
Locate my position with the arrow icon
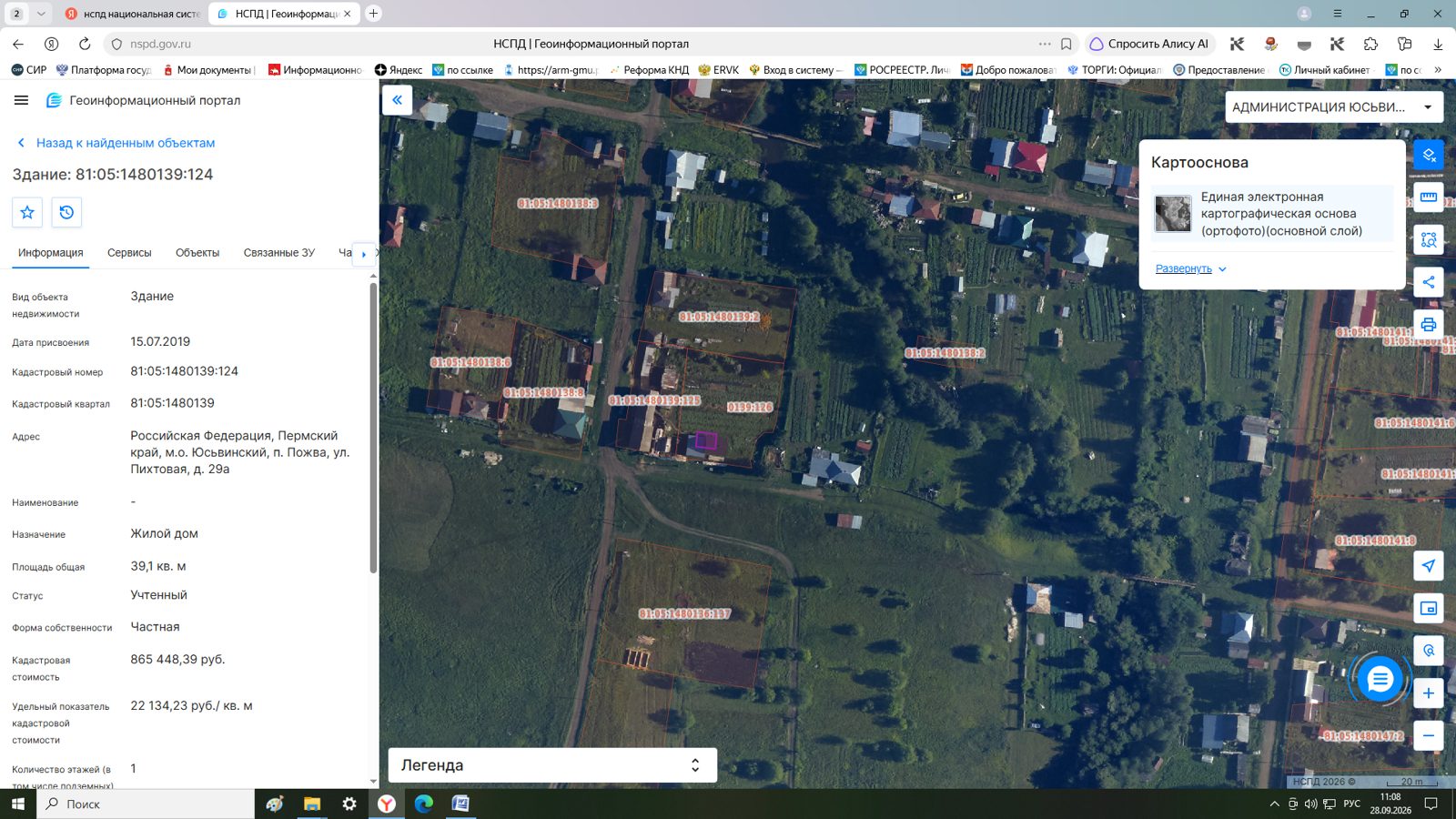(x=1429, y=566)
